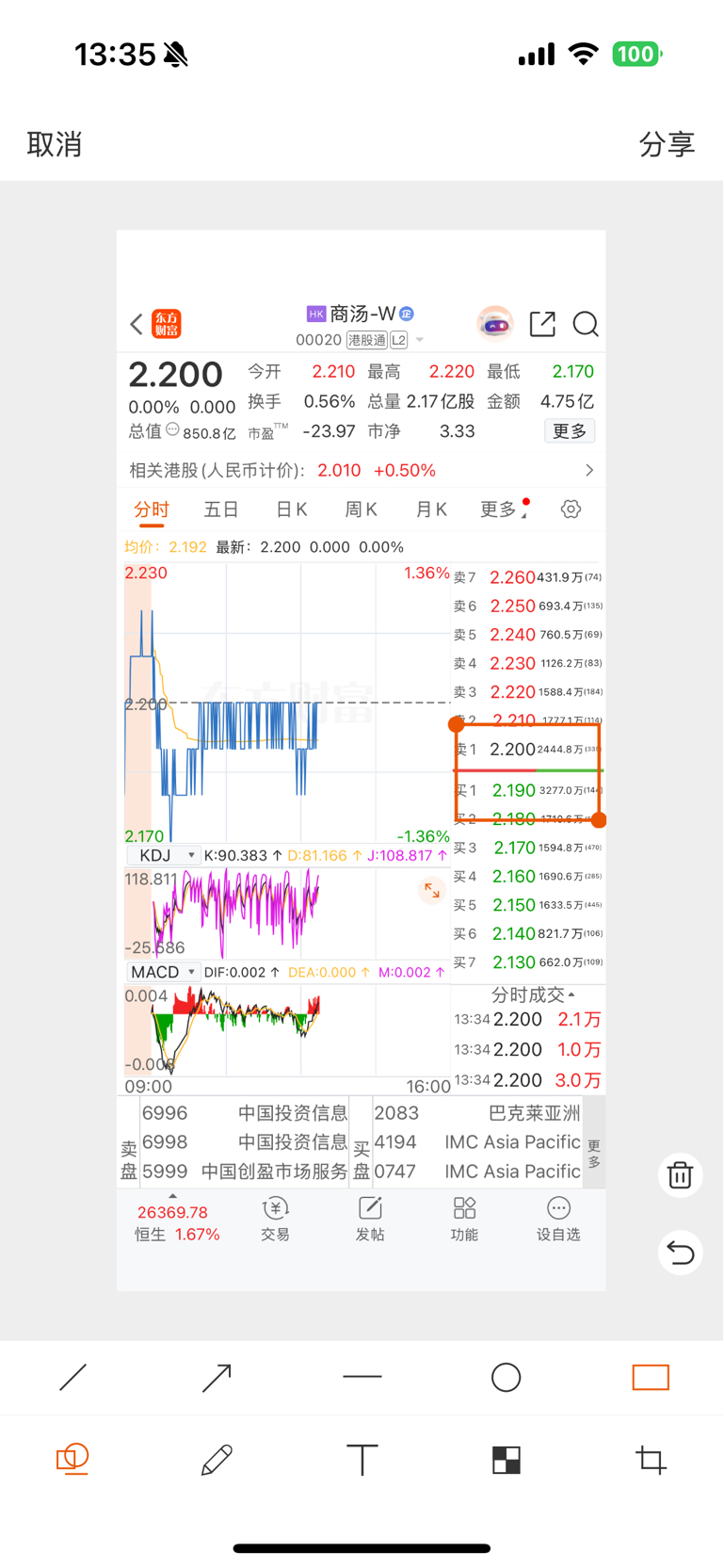Switch to the 分时 tab
724x1568 pixels.
(152, 509)
